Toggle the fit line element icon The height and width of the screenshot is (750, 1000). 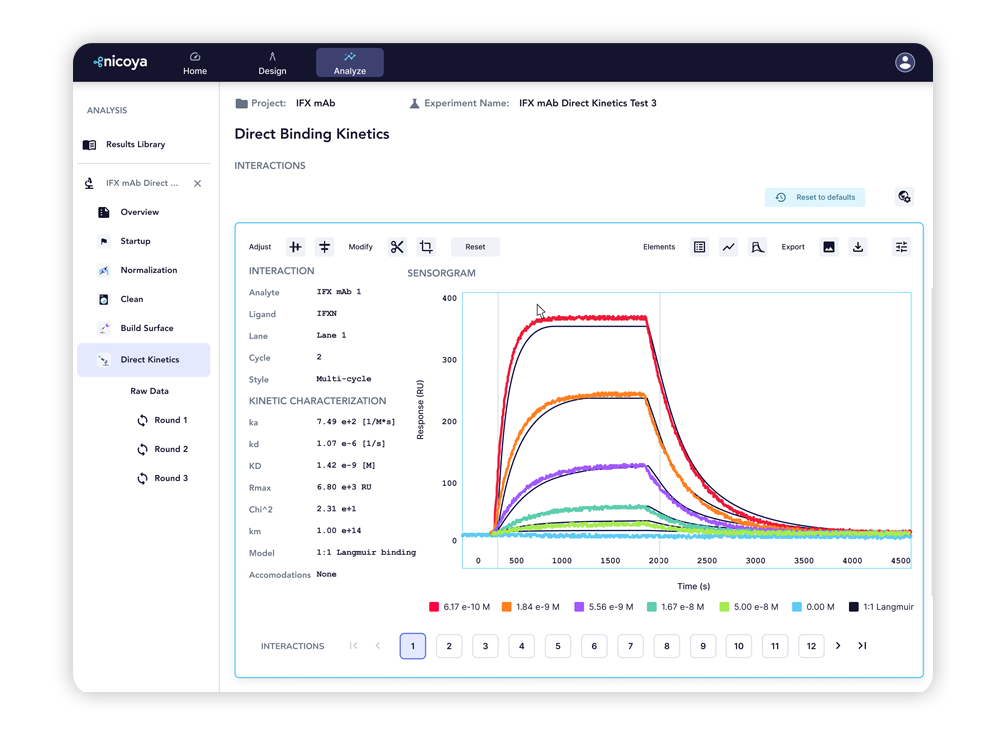tap(729, 247)
